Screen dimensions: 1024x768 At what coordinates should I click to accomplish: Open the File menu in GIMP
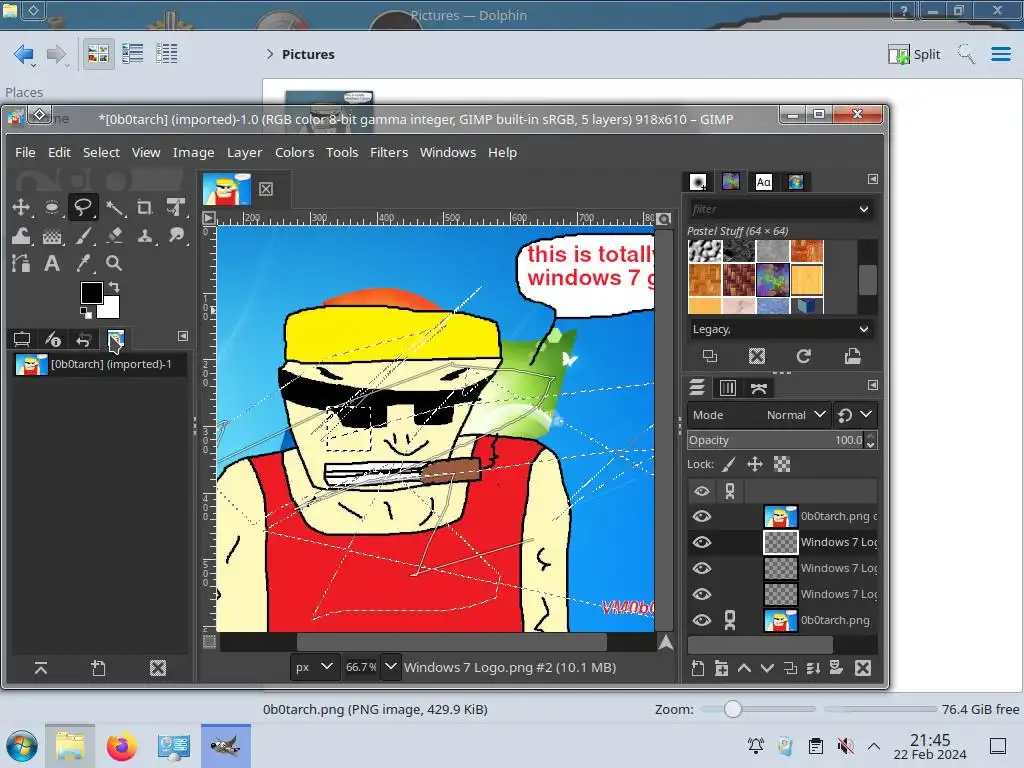pyautogui.click(x=25, y=152)
